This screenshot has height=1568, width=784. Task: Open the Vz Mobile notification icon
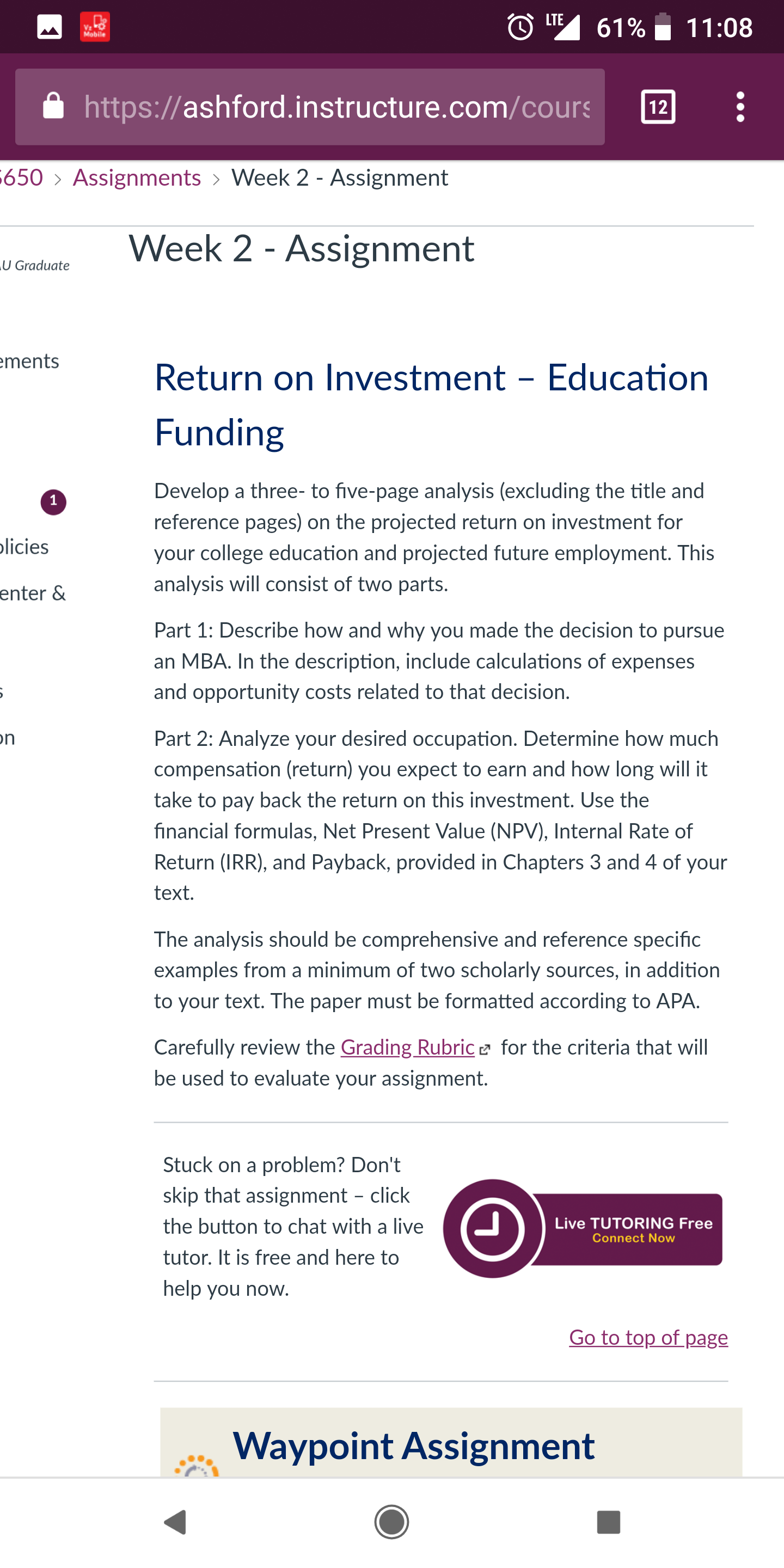(95, 27)
